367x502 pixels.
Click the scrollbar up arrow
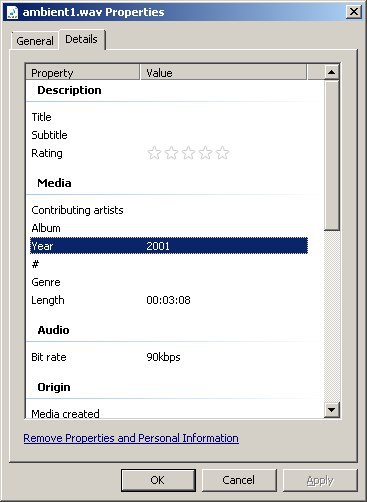click(x=331, y=72)
